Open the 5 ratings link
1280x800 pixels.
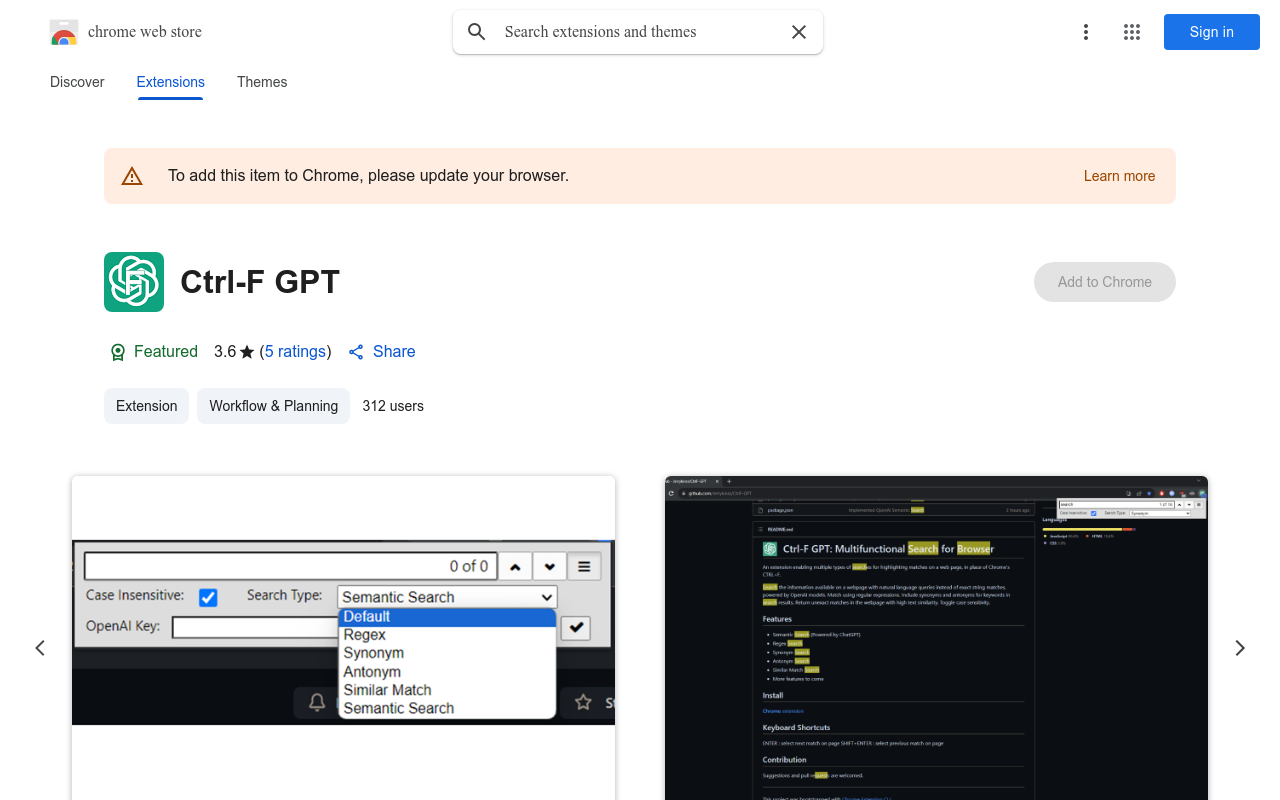(295, 352)
